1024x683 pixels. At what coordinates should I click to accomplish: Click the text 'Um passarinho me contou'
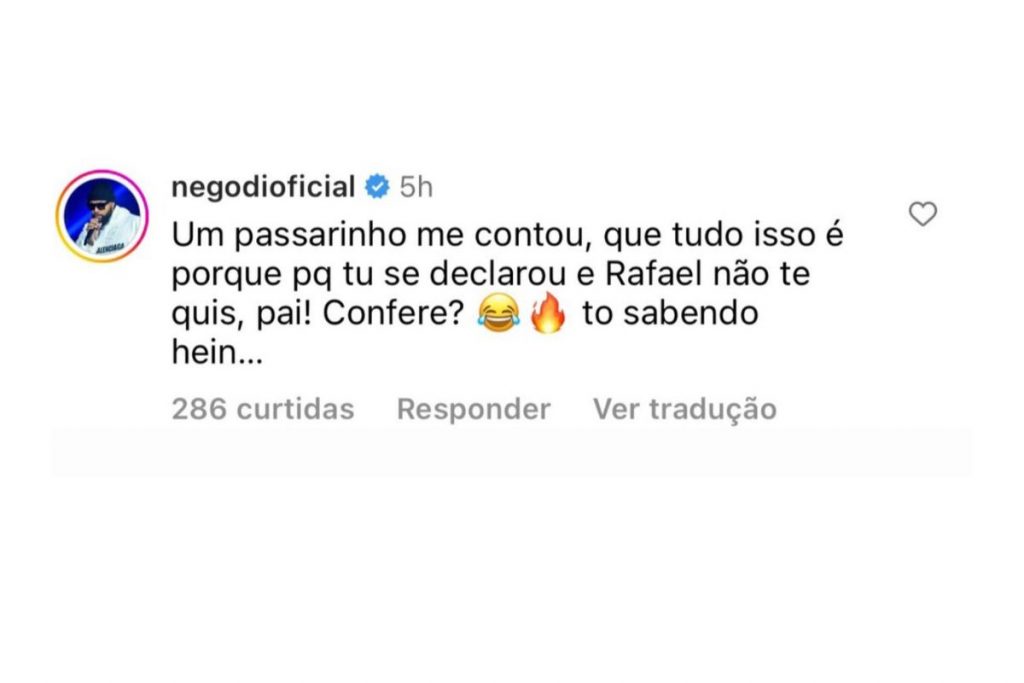point(341,235)
